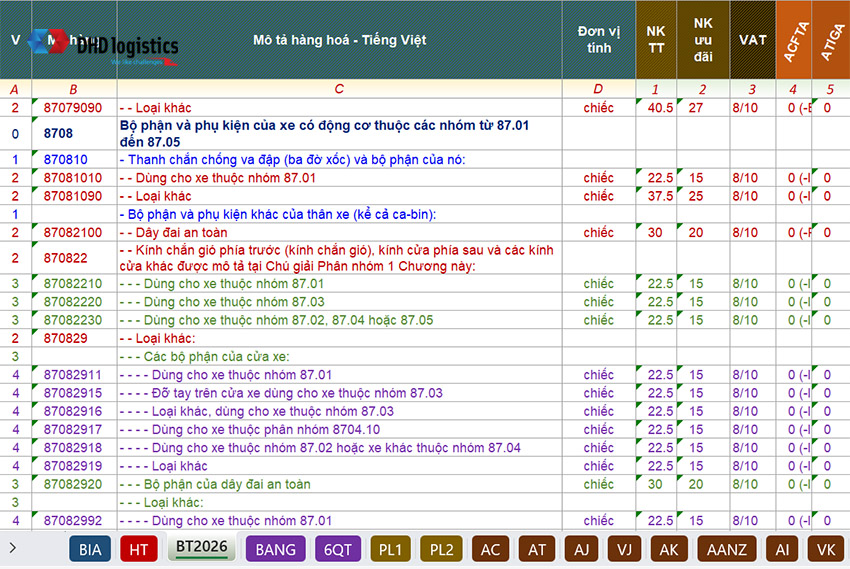Select '87.02, 87.04 hoặc 87.05' description cell

pyautogui.click(x=339, y=320)
